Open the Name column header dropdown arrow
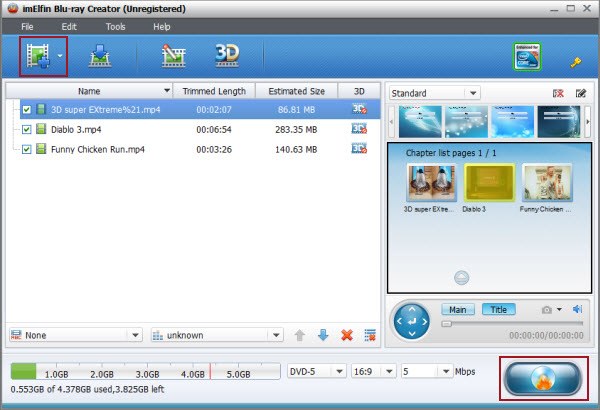 167,91
